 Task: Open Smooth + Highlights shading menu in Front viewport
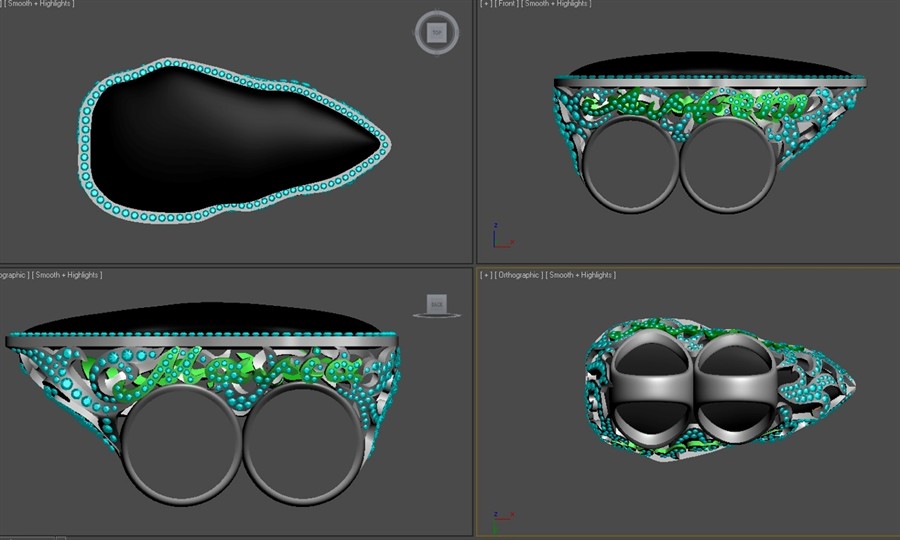pos(557,4)
